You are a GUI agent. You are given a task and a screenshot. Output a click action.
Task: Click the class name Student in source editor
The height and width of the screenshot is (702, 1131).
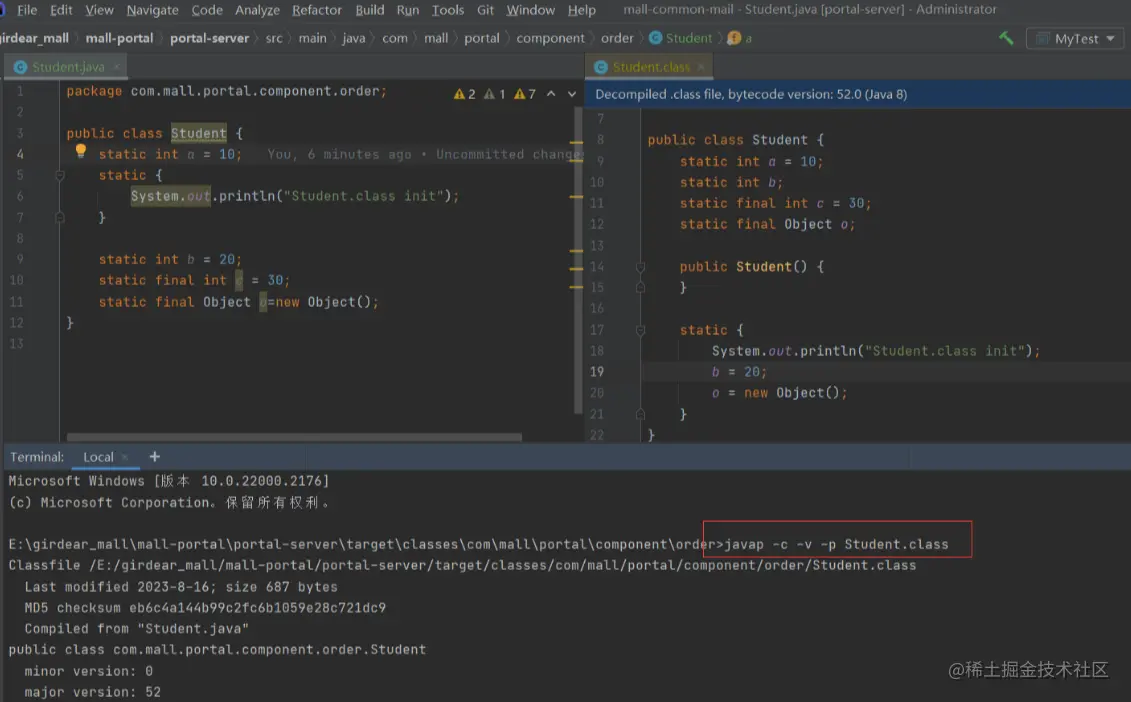pyautogui.click(x=198, y=133)
